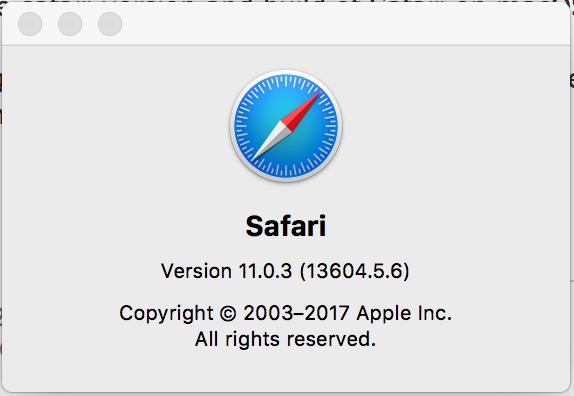Screen dimensions: 574x396
Task: Close the About Safari window
Action: [x=30, y=24]
